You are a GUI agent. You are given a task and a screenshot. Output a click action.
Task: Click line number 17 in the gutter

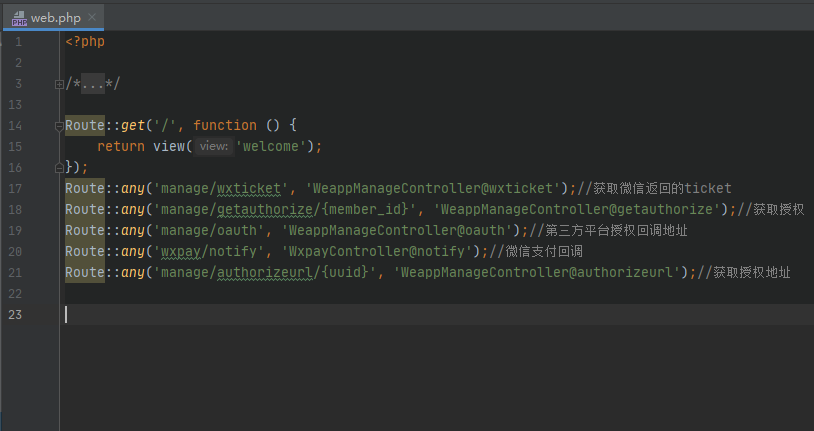pos(14,188)
